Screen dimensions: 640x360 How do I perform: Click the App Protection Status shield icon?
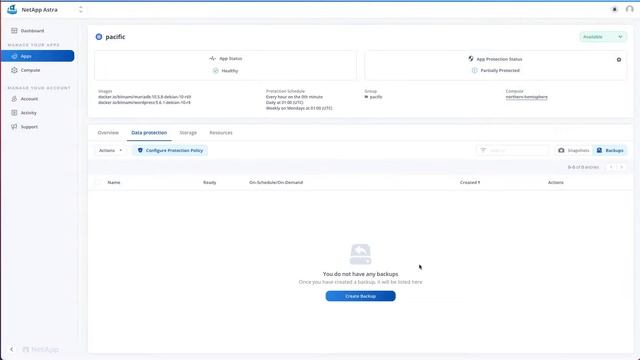471,59
